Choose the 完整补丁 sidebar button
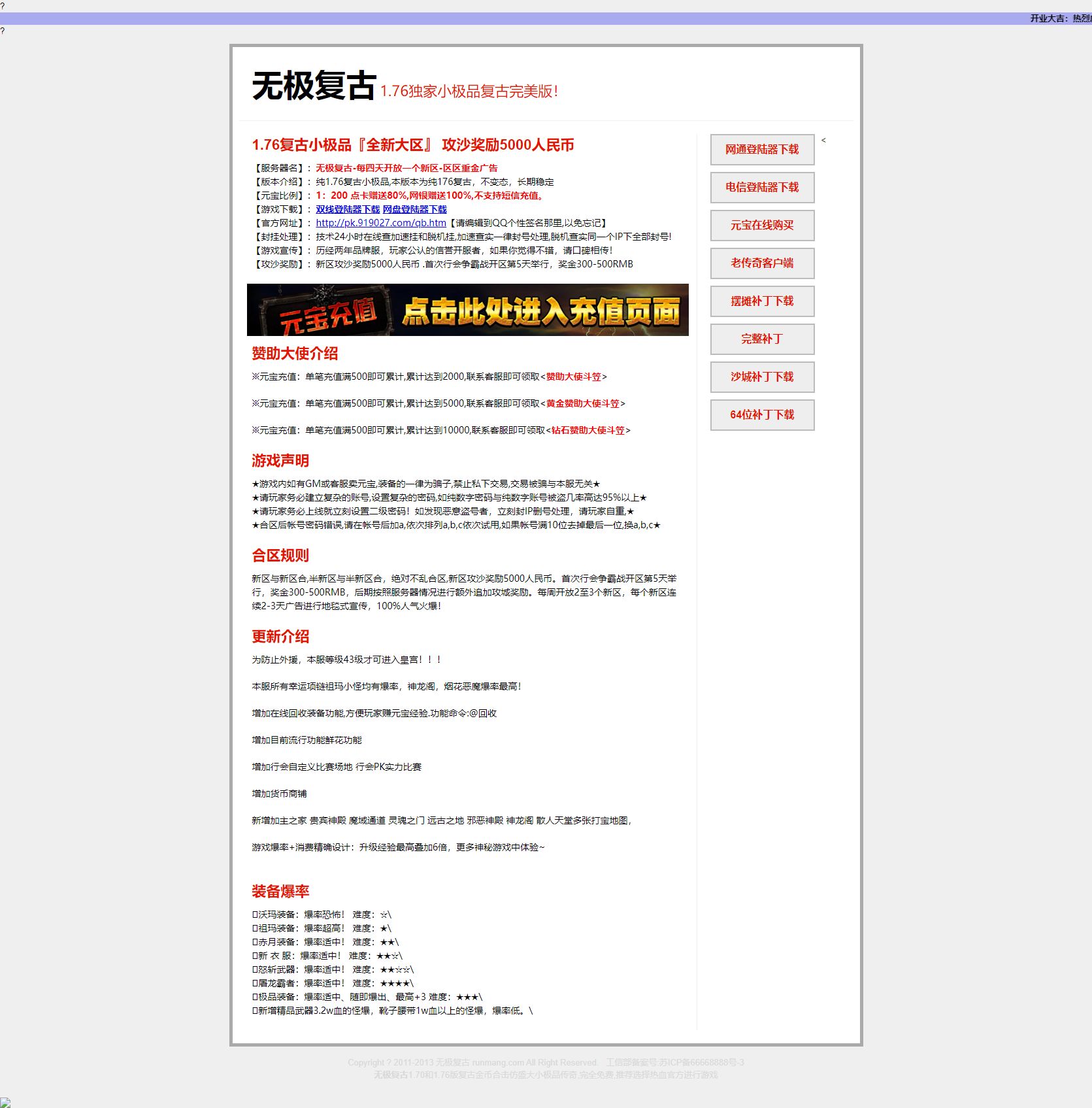The image size is (1092, 1108). 762,339
